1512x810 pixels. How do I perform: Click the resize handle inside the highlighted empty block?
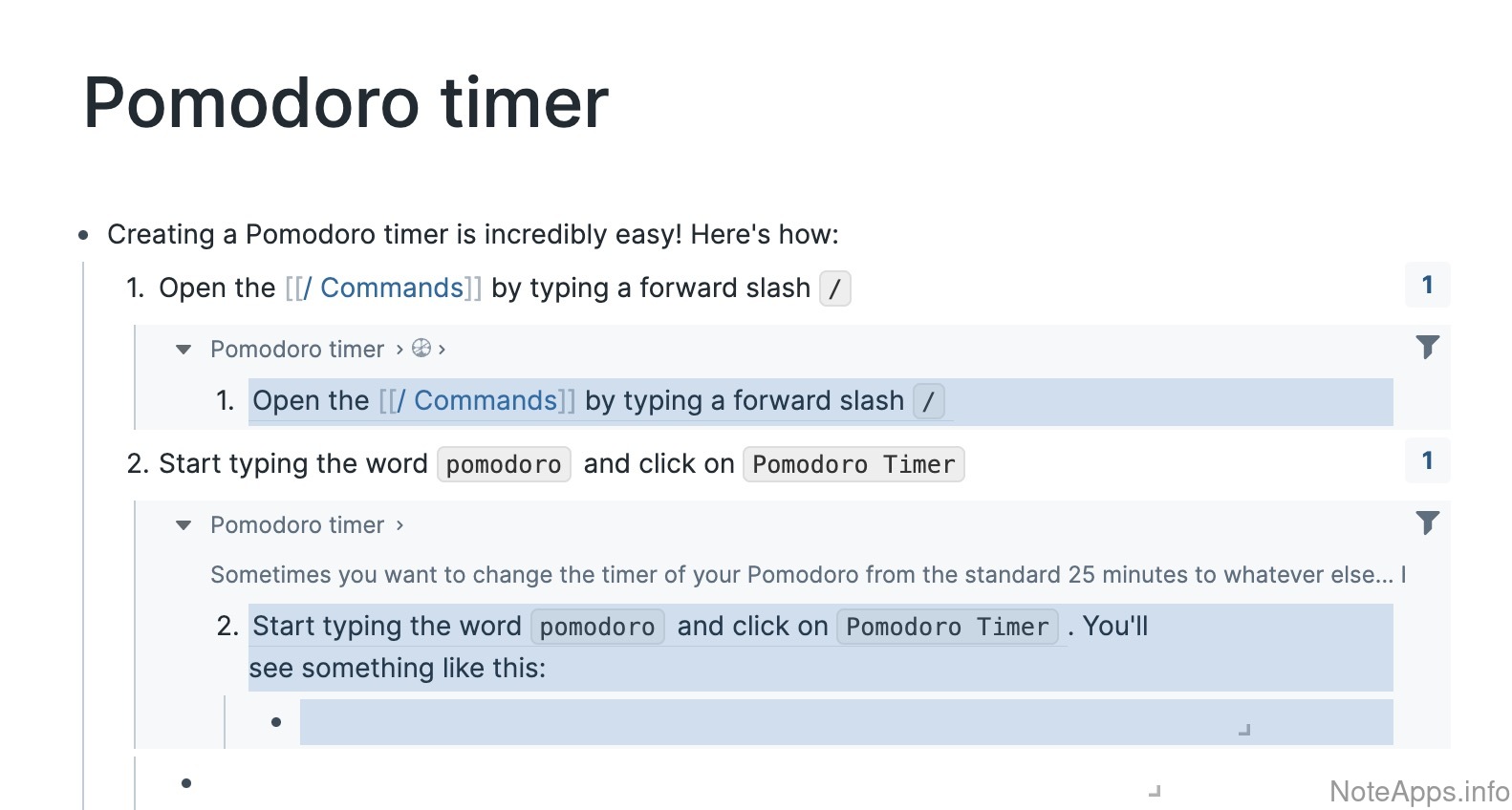pos(1244,730)
